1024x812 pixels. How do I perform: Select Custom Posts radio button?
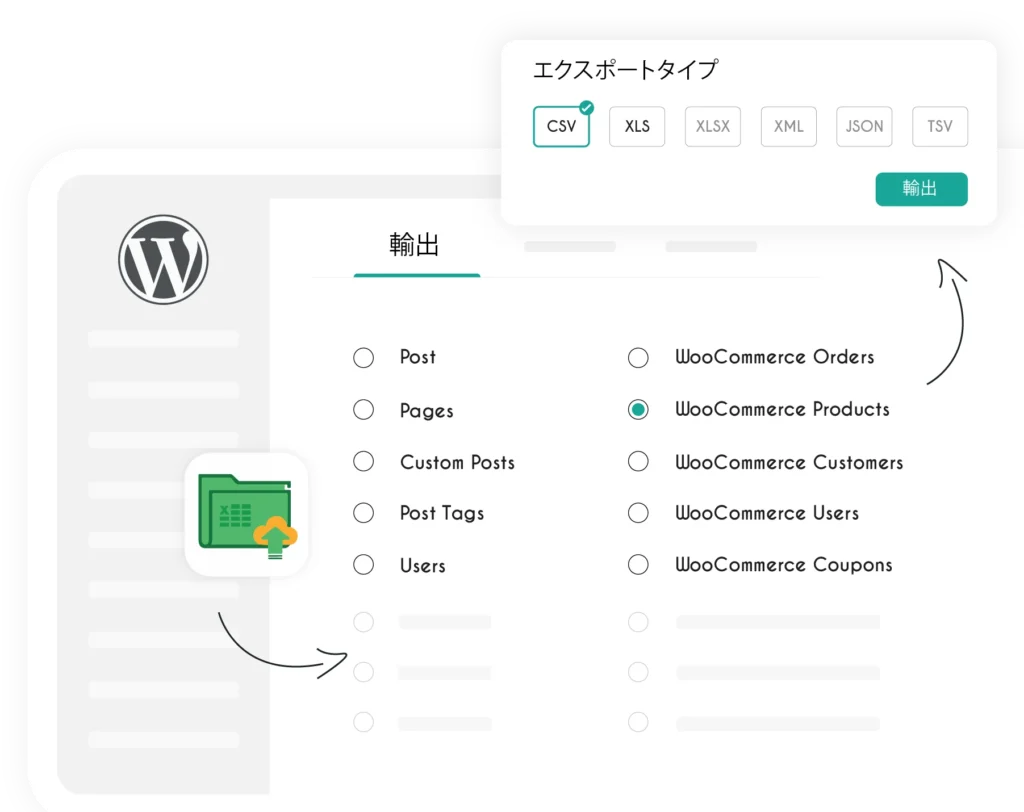click(x=364, y=462)
